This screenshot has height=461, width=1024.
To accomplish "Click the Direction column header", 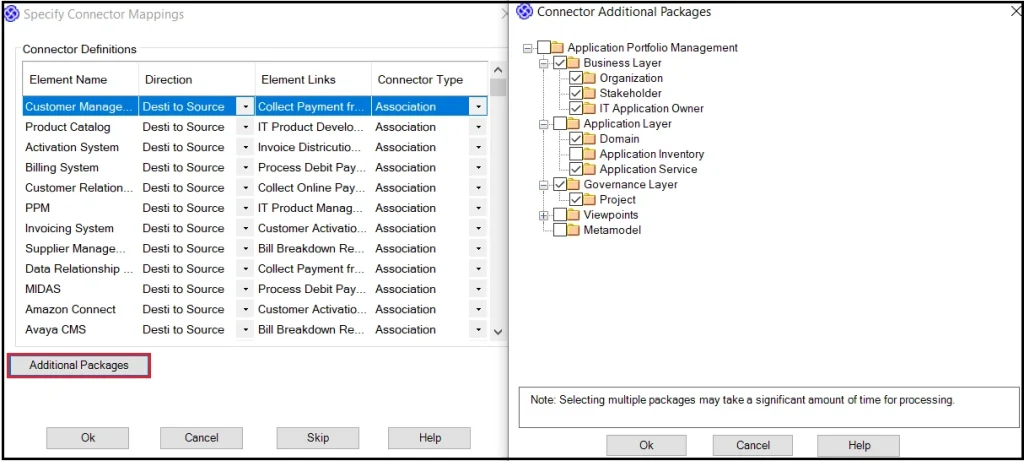I will 197,80.
